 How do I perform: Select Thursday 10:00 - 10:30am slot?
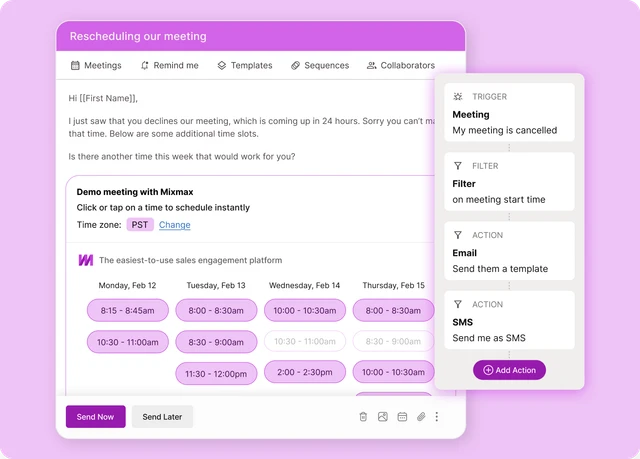393,372
